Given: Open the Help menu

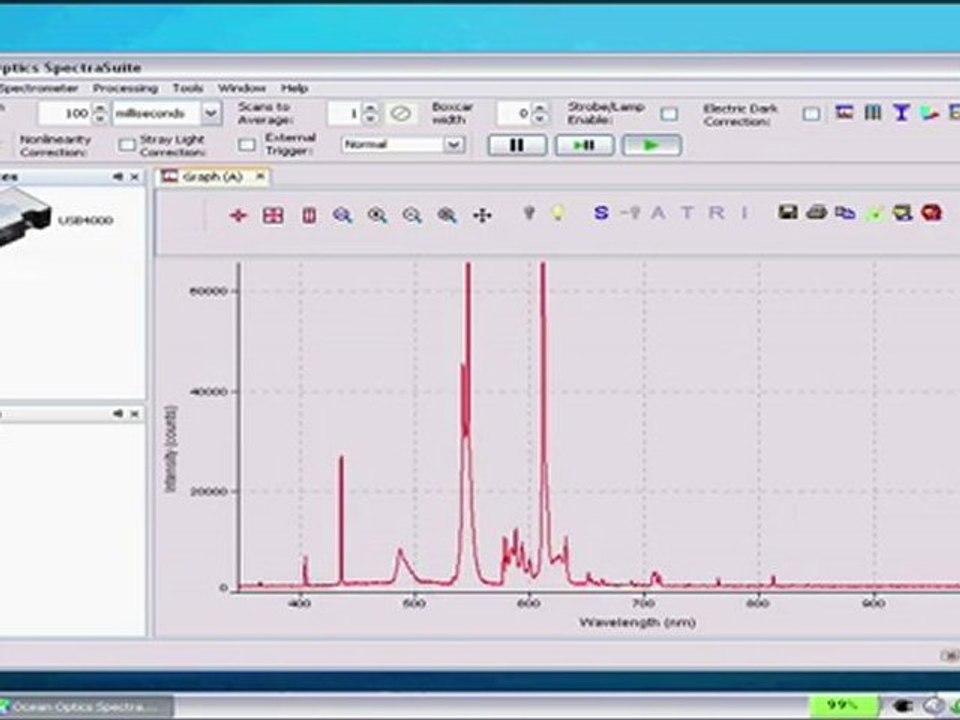Looking at the screenshot, I should (294, 88).
